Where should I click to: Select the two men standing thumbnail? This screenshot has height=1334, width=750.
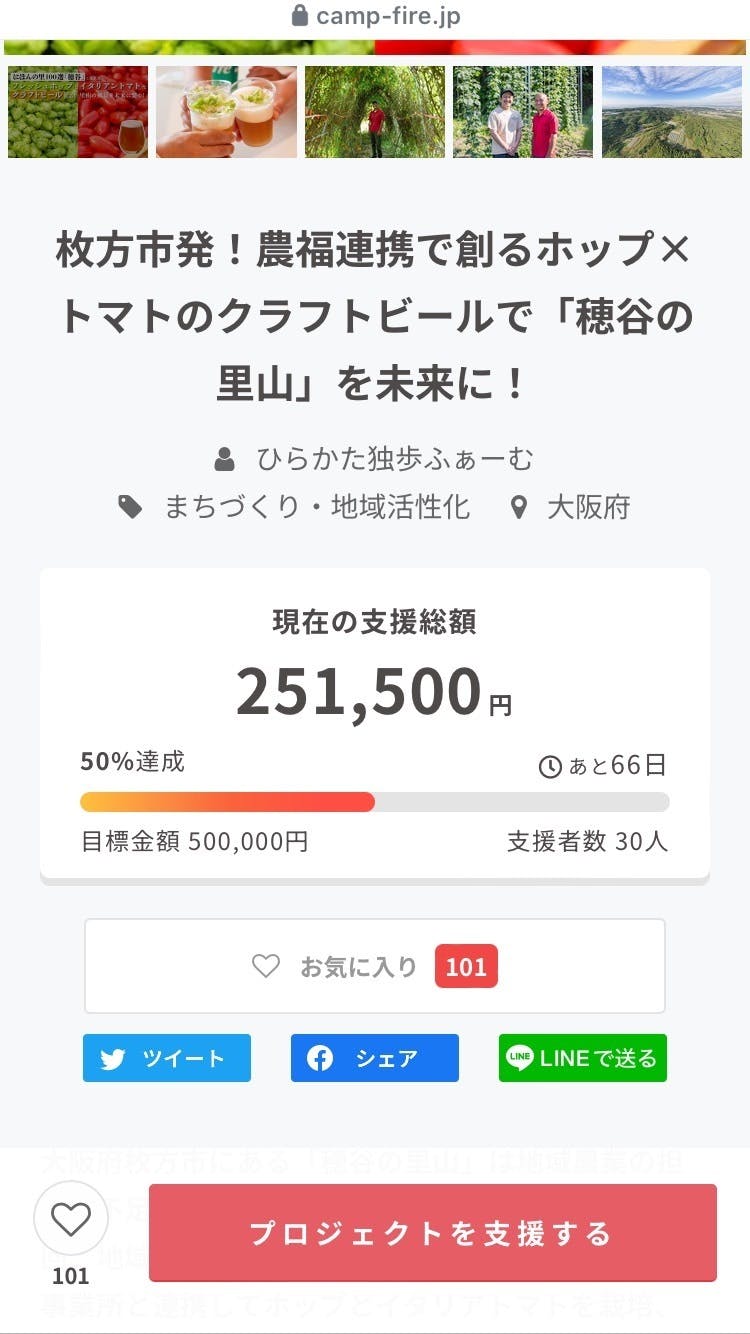523,112
